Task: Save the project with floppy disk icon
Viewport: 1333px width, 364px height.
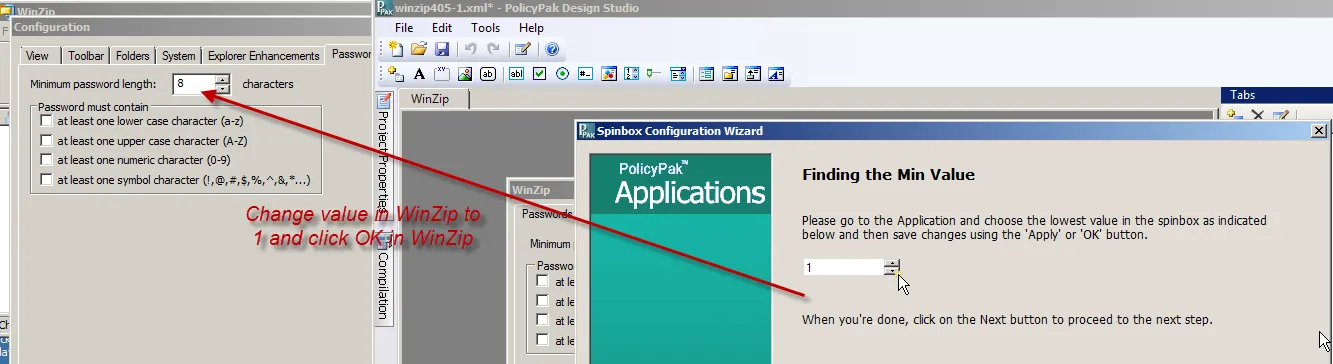Action: (441, 49)
